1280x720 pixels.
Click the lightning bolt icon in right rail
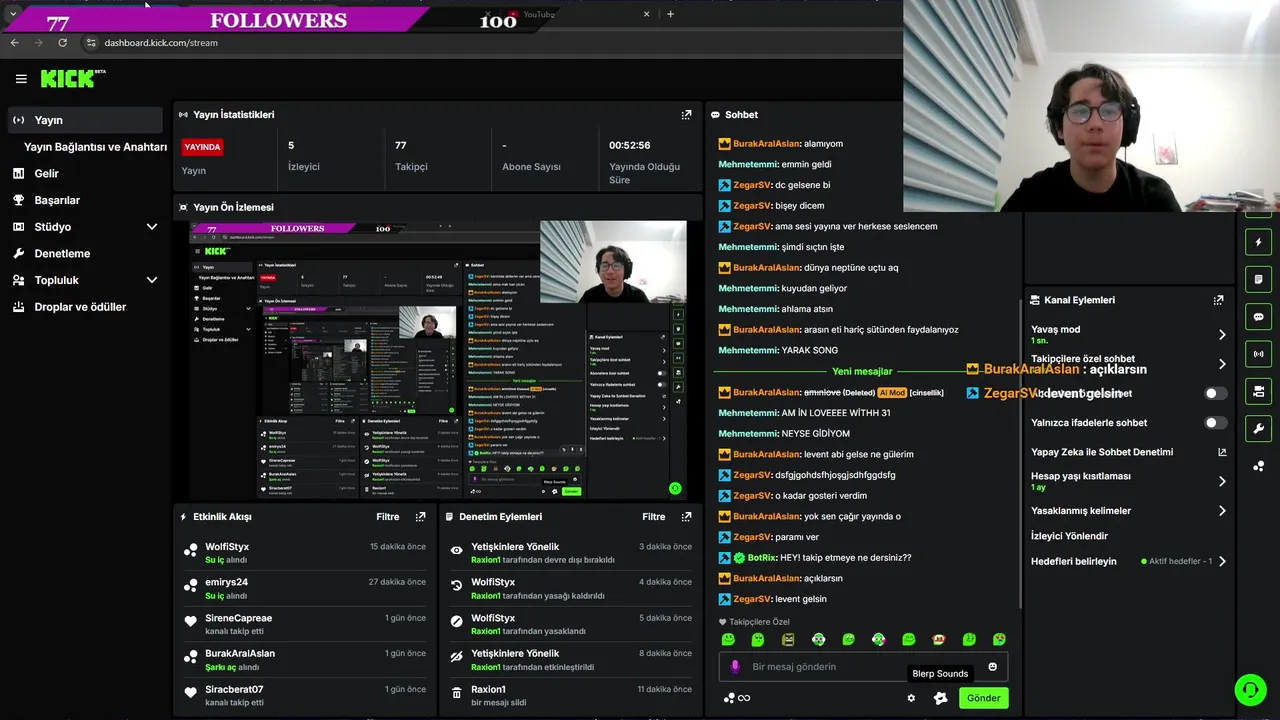click(1258, 242)
